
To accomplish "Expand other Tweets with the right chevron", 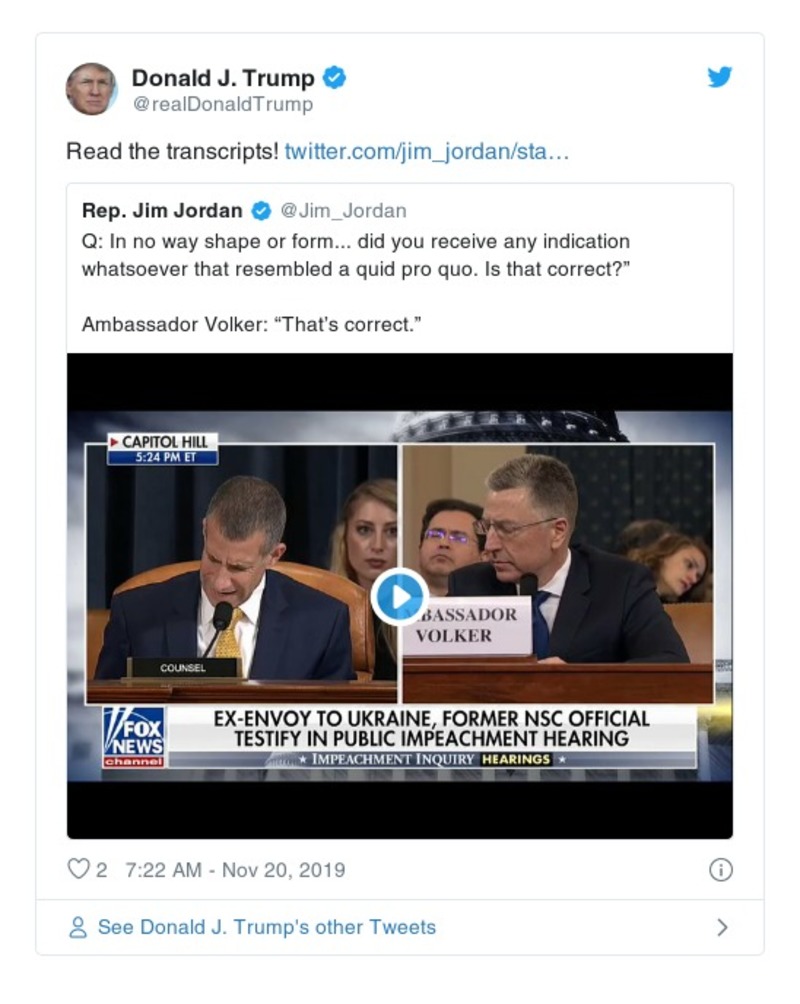I will (722, 928).
